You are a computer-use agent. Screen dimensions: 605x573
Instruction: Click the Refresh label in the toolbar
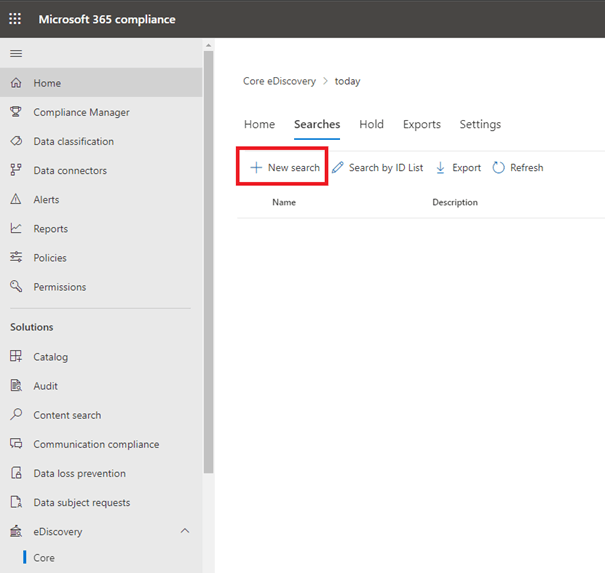tap(527, 167)
